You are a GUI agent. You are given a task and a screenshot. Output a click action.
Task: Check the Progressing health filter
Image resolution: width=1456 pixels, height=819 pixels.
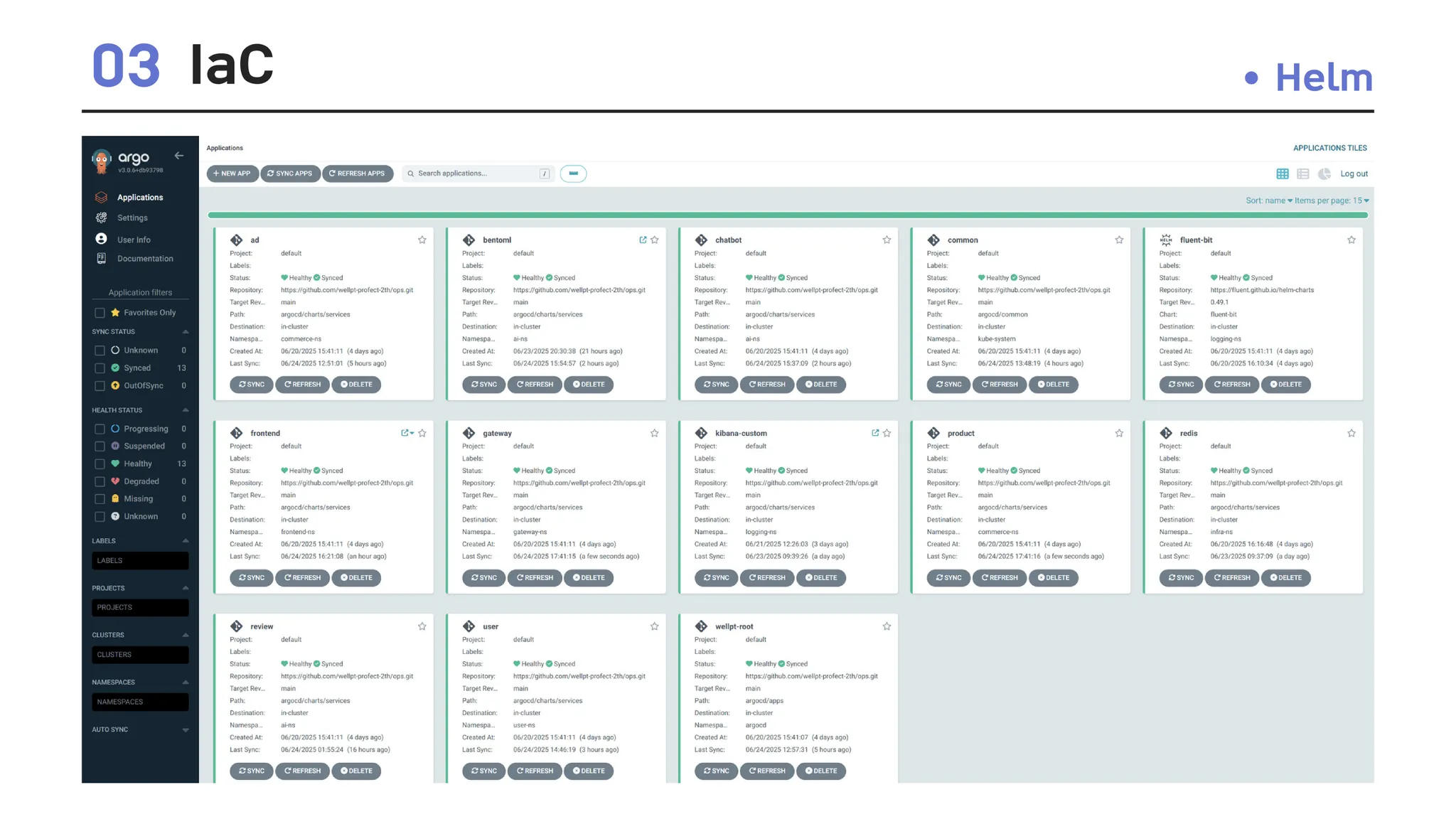(x=100, y=429)
